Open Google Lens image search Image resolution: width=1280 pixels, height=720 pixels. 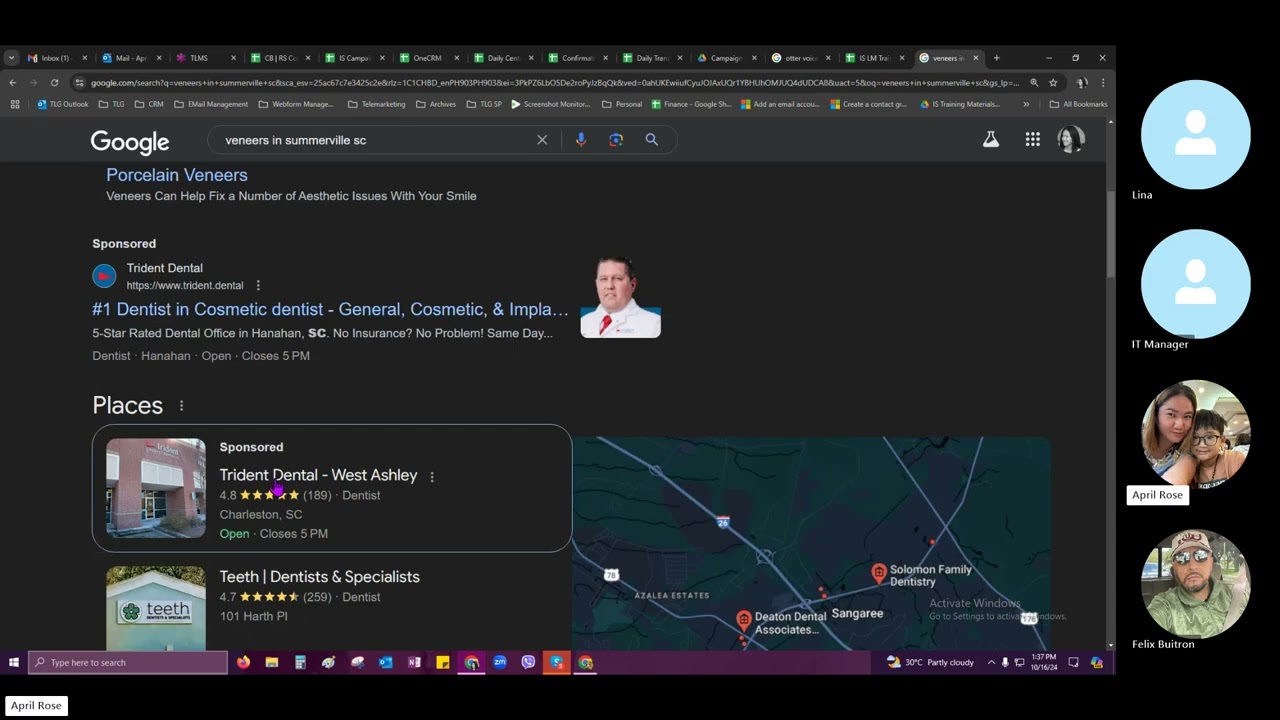pyautogui.click(x=616, y=140)
